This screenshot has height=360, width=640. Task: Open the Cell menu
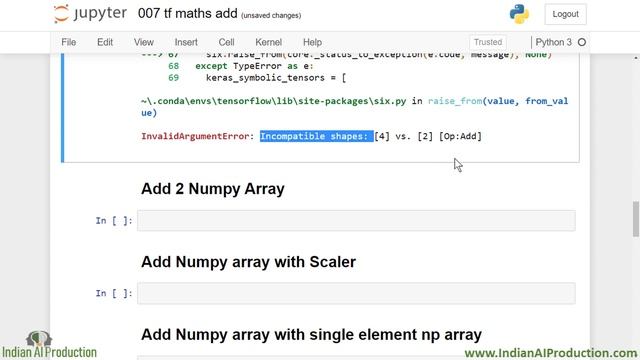pos(227,42)
